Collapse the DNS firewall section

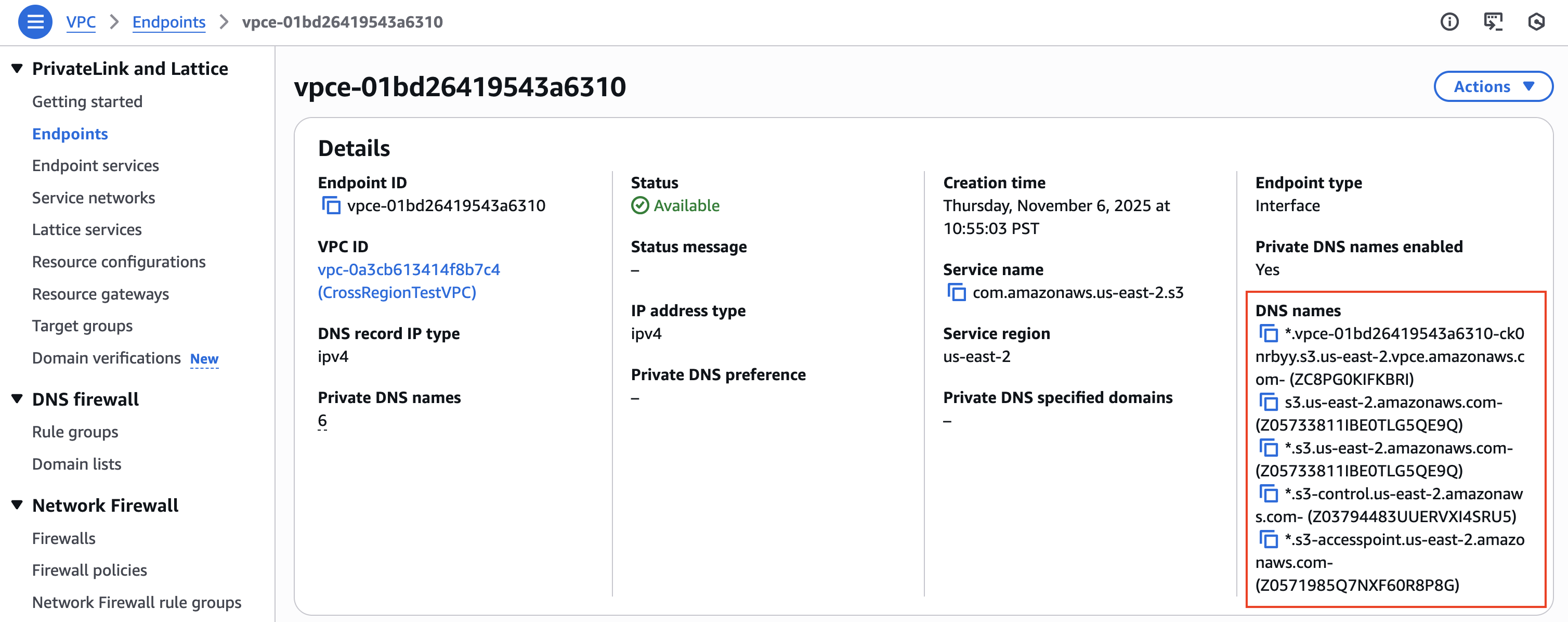[16, 399]
